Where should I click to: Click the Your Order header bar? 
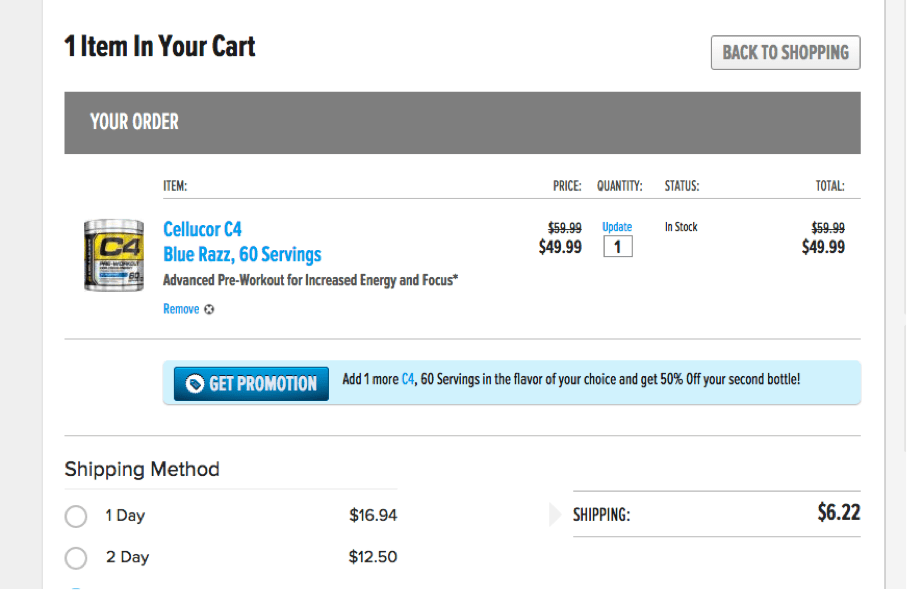point(462,123)
